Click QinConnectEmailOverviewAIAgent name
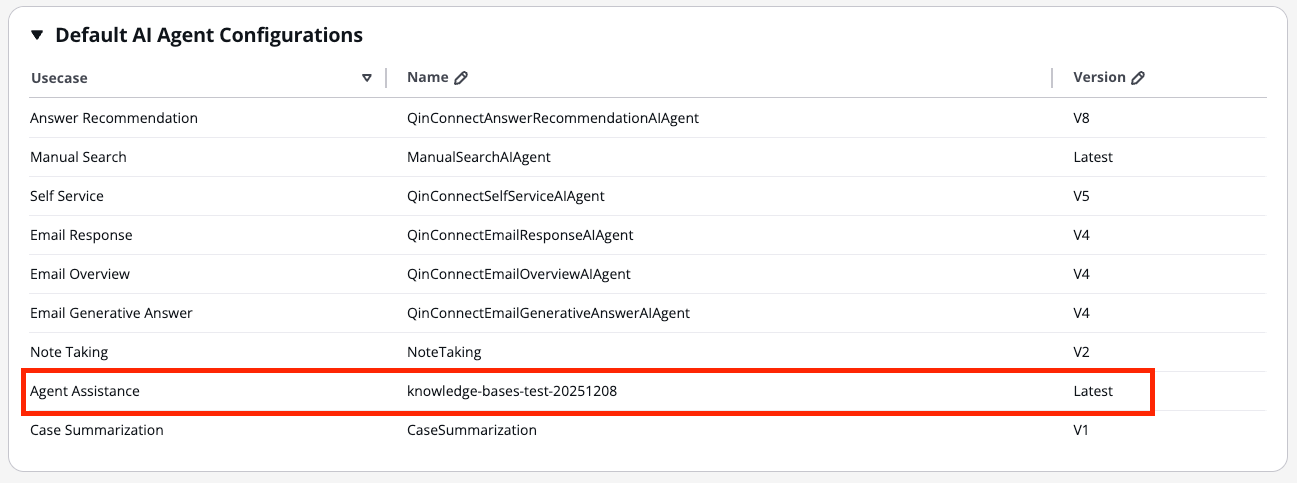The image size is (1297, 483). click(x=518, y=274)
